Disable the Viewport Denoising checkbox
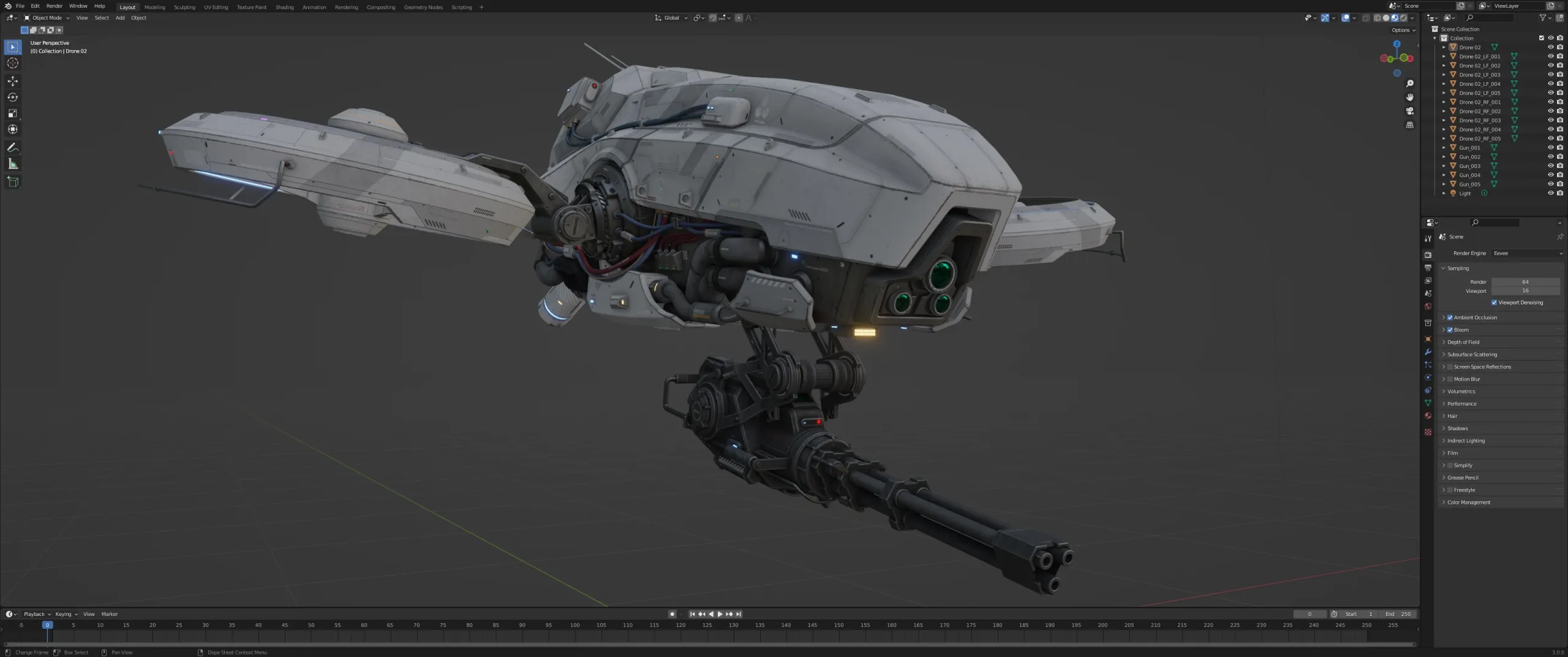 coord(1494,302)
